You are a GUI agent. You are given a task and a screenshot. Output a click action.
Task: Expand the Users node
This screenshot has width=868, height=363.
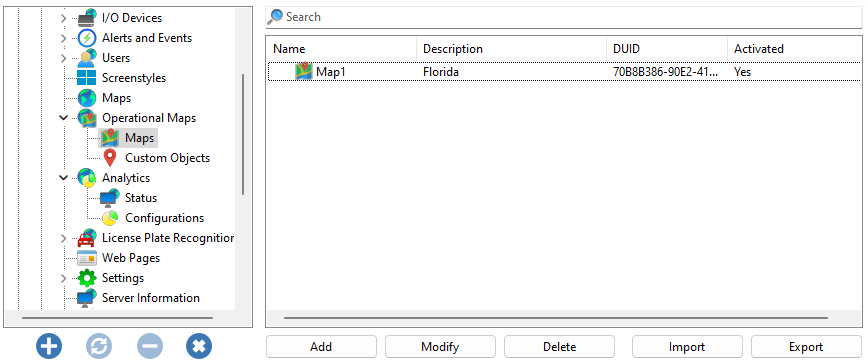coord(64,58)
